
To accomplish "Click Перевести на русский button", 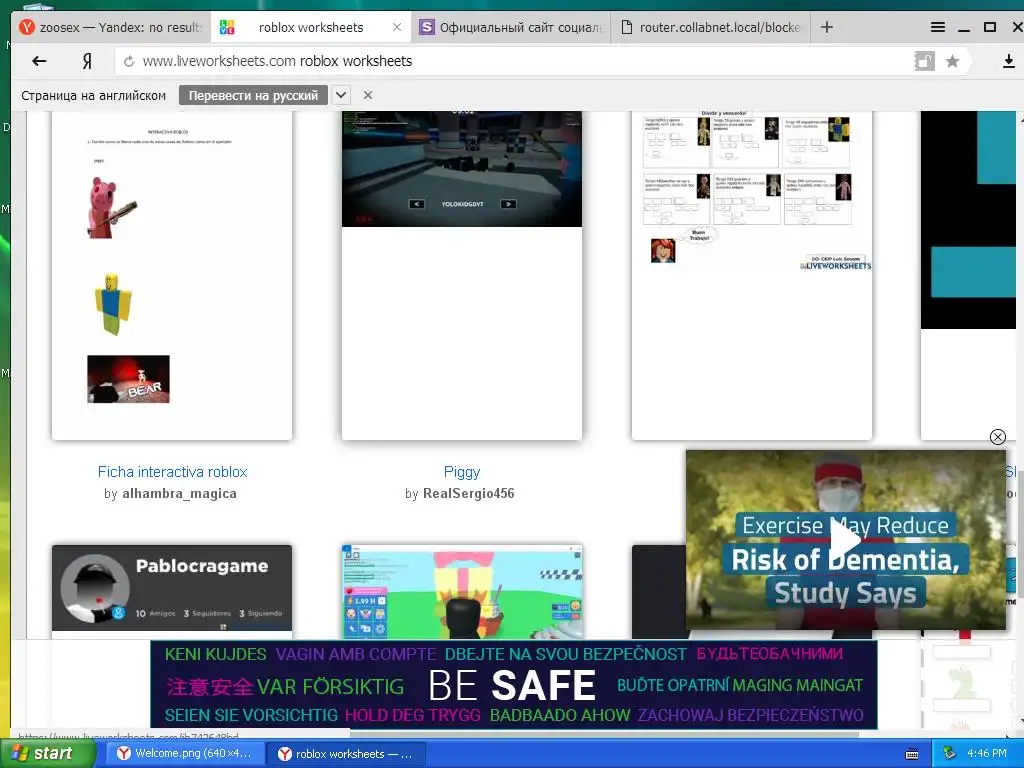I will click(253, 95).
